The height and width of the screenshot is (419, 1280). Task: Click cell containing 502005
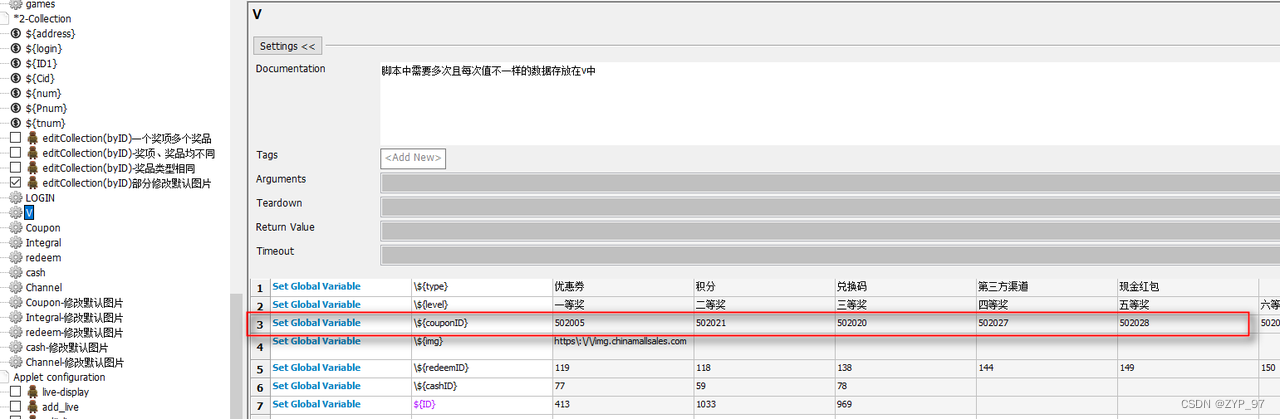(622, 324)
